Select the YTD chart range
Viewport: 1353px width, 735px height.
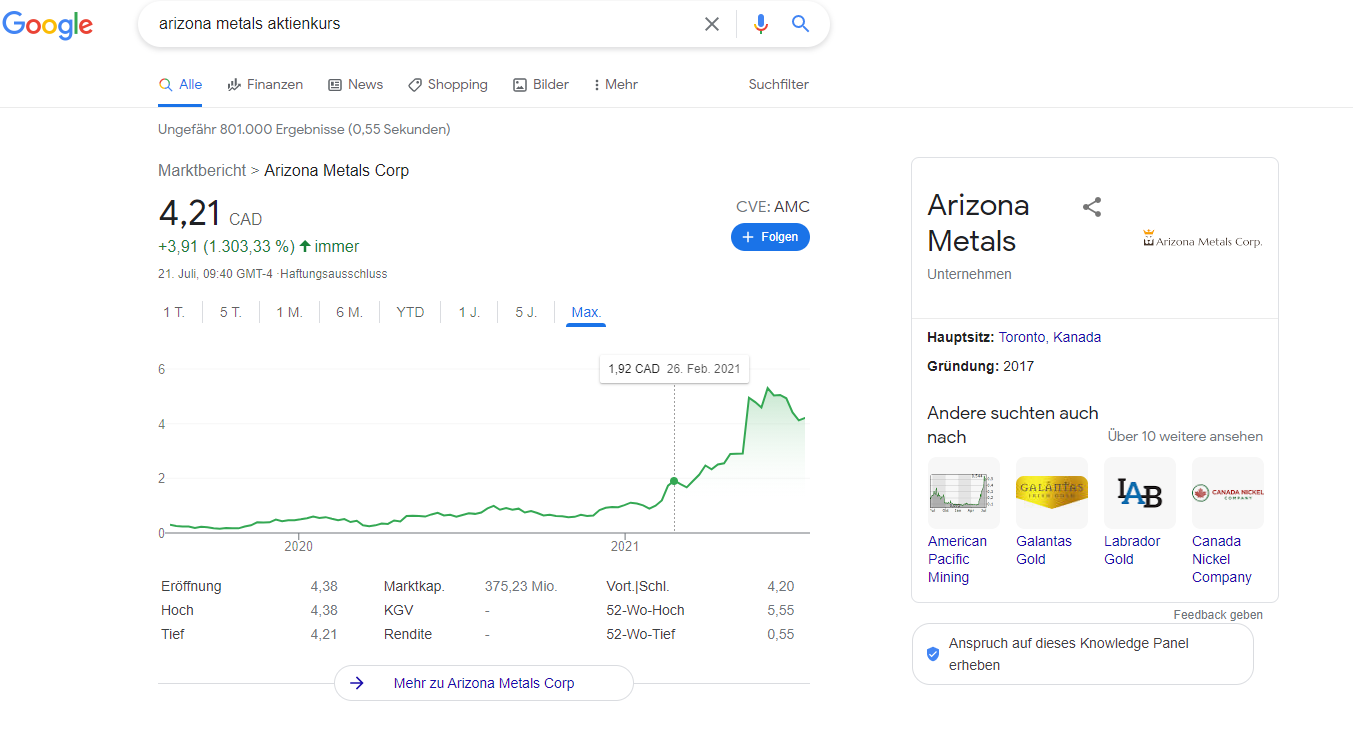pos(410,313)
